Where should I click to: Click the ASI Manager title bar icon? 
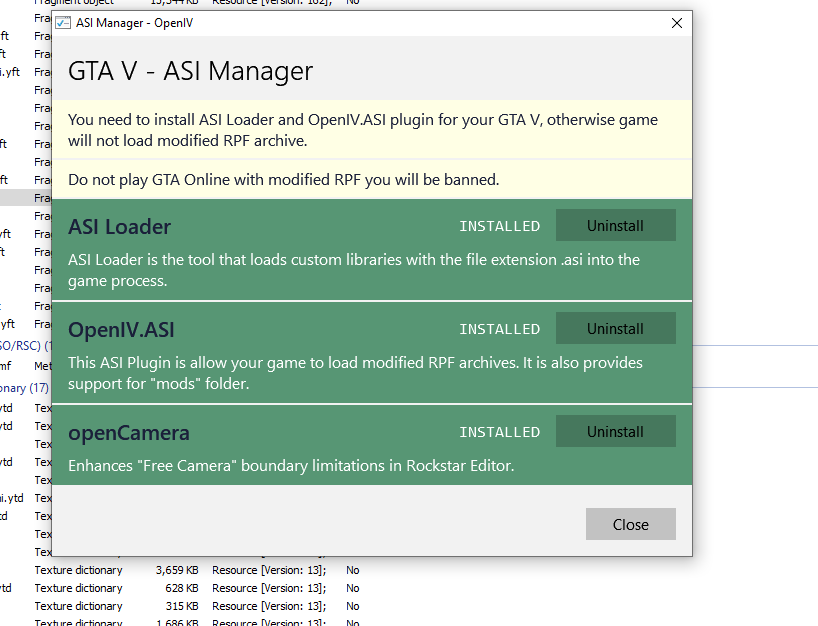[63, 23]
